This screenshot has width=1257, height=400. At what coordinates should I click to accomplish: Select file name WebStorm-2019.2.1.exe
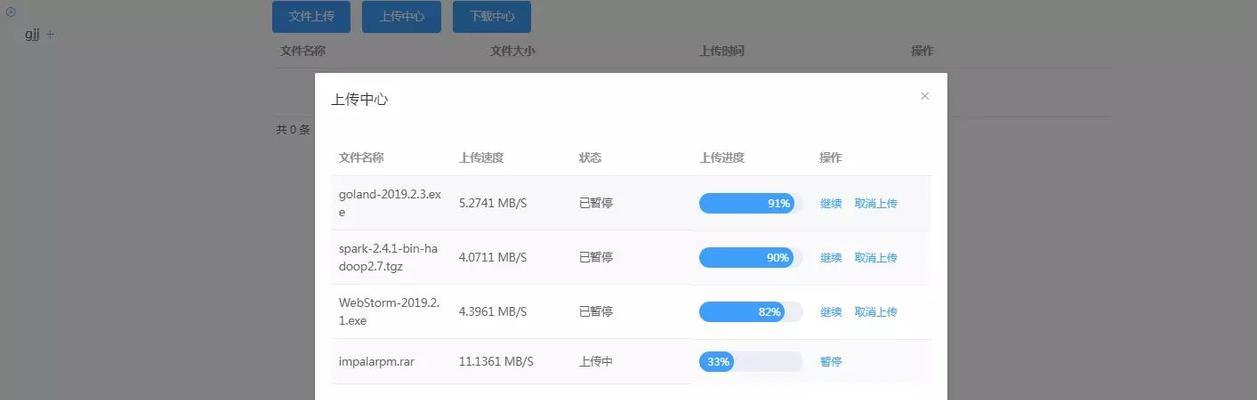coord(389,312)
